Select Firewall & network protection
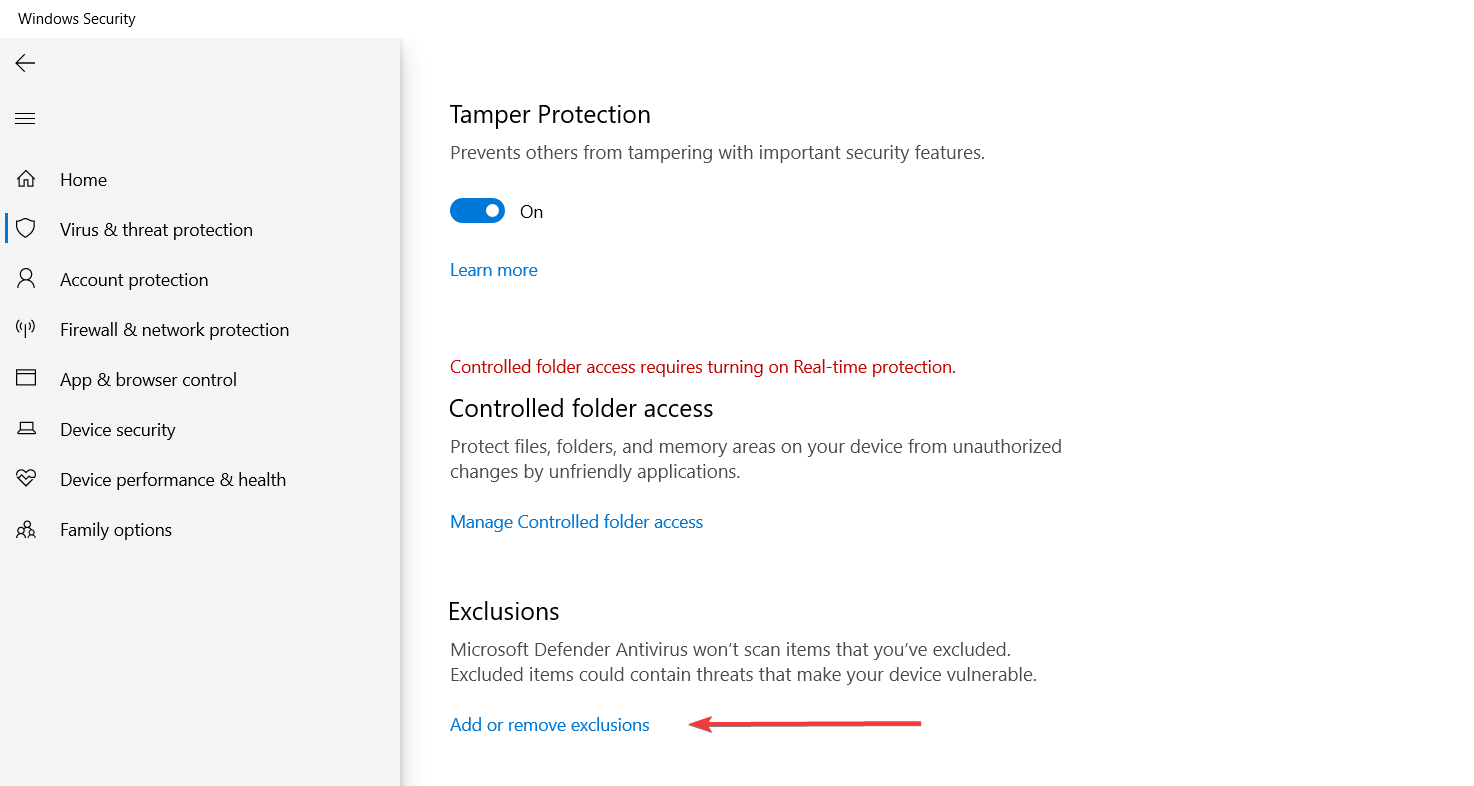 pos(174,330)
